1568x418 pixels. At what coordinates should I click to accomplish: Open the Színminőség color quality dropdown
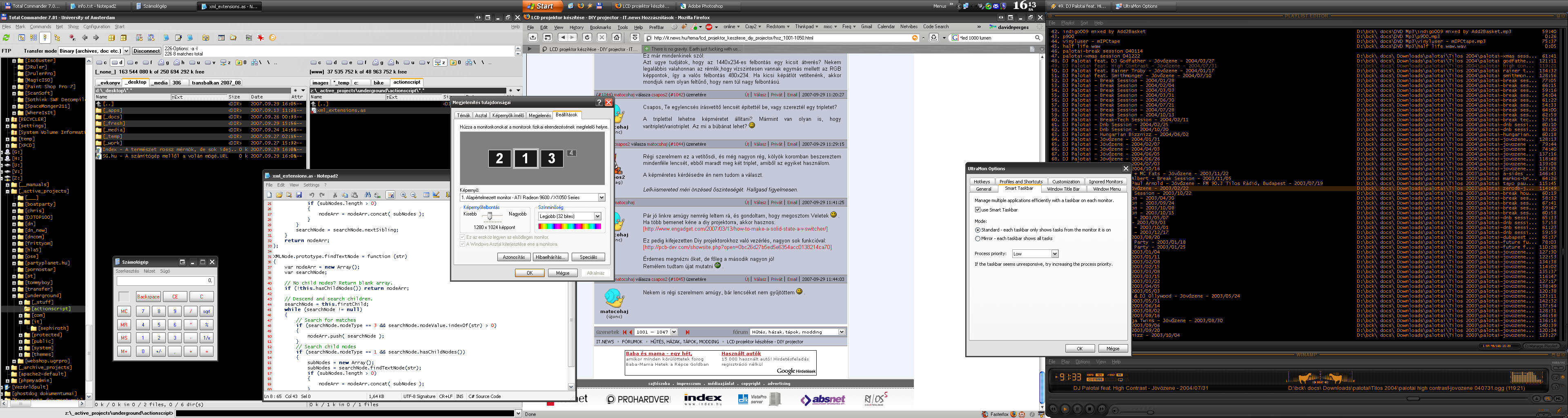pyautogui.click(x=597, y=216)
